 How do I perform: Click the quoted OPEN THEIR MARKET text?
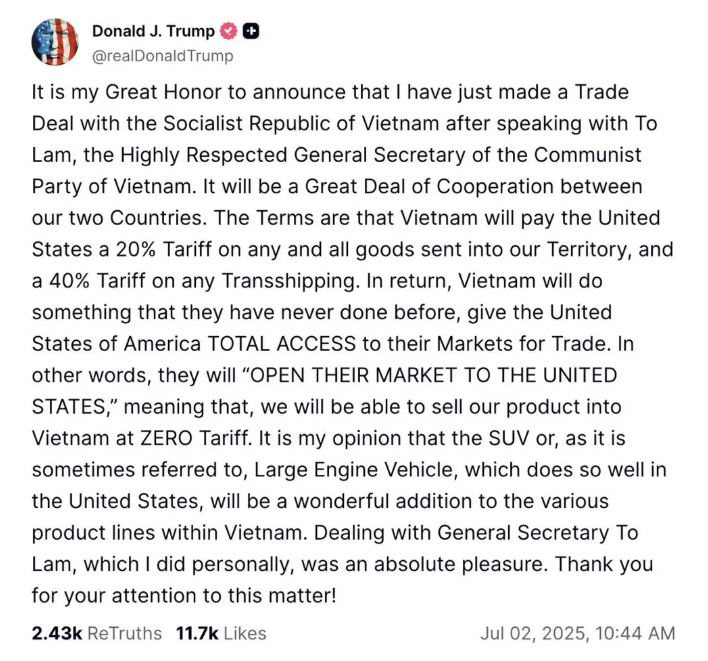(x=348, y=376)
